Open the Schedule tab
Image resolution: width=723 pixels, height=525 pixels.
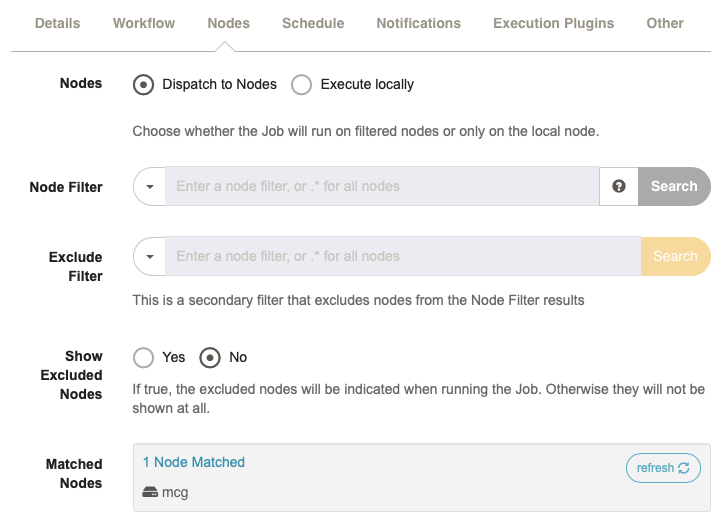pos(313,23)
